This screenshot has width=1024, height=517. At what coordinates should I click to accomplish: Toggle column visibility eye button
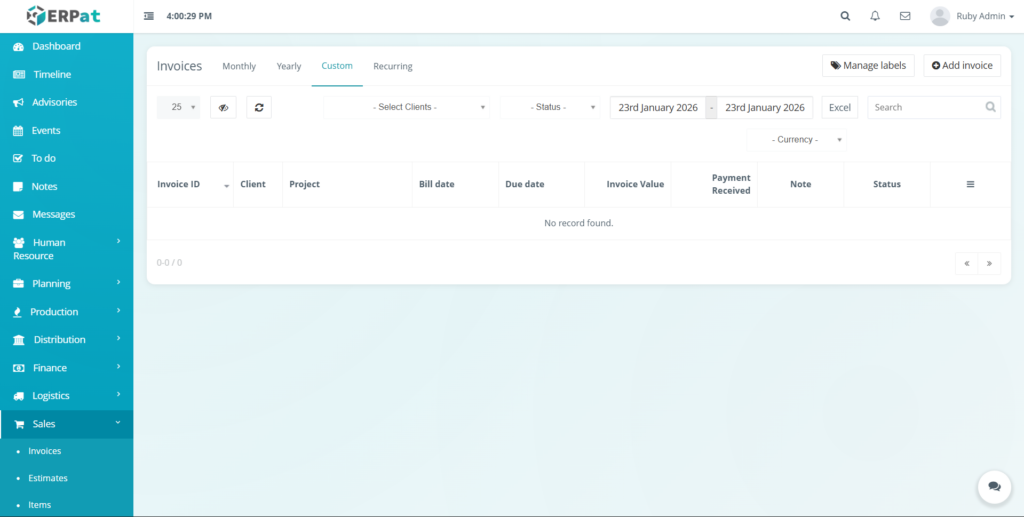(223, 107)
